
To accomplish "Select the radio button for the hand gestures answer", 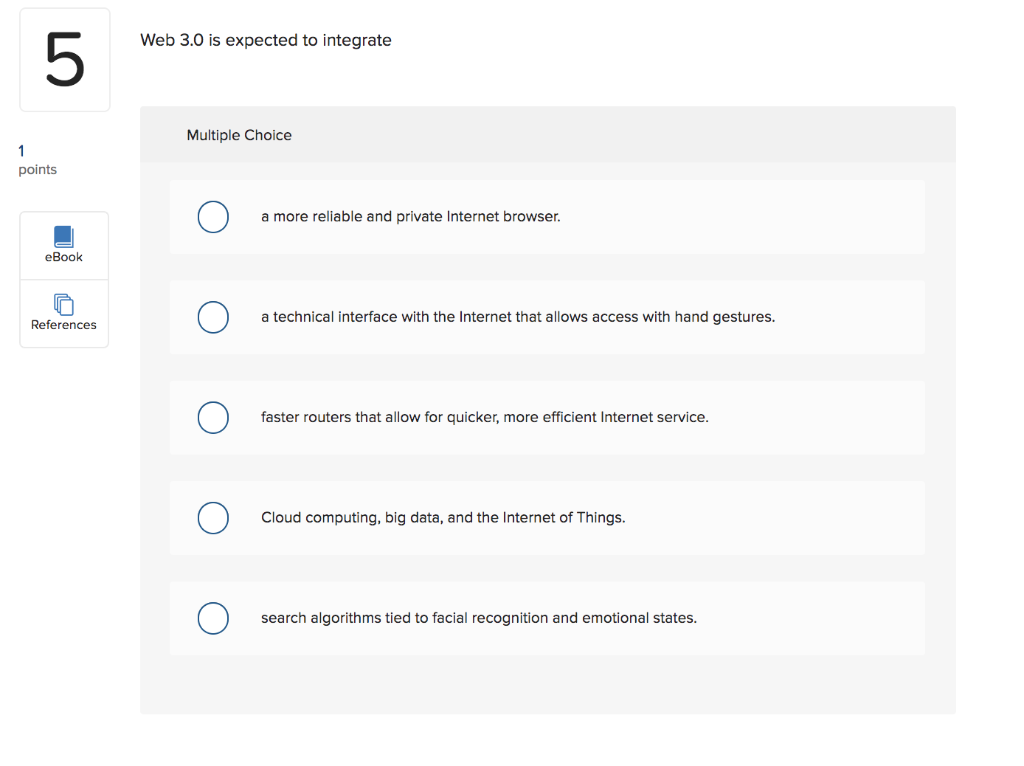I will click(213, 317).
